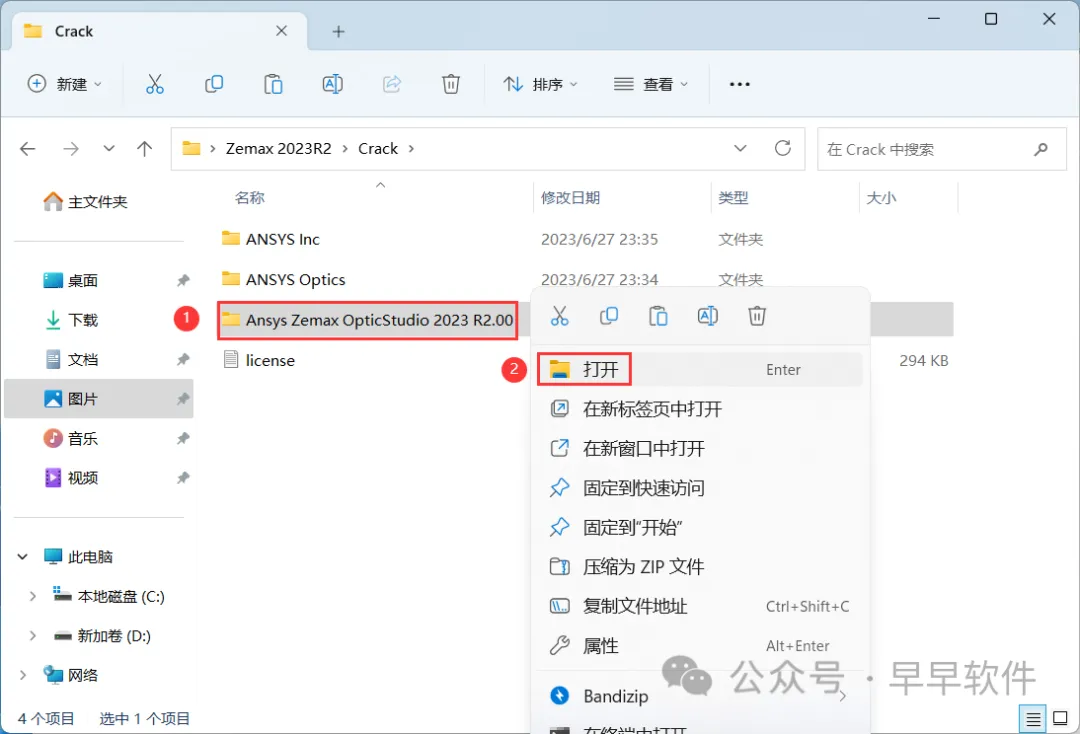Viewport: 1080px width, 734px height.
Task: Add a new tab with the plus button
Action: (x=338, y=32)
